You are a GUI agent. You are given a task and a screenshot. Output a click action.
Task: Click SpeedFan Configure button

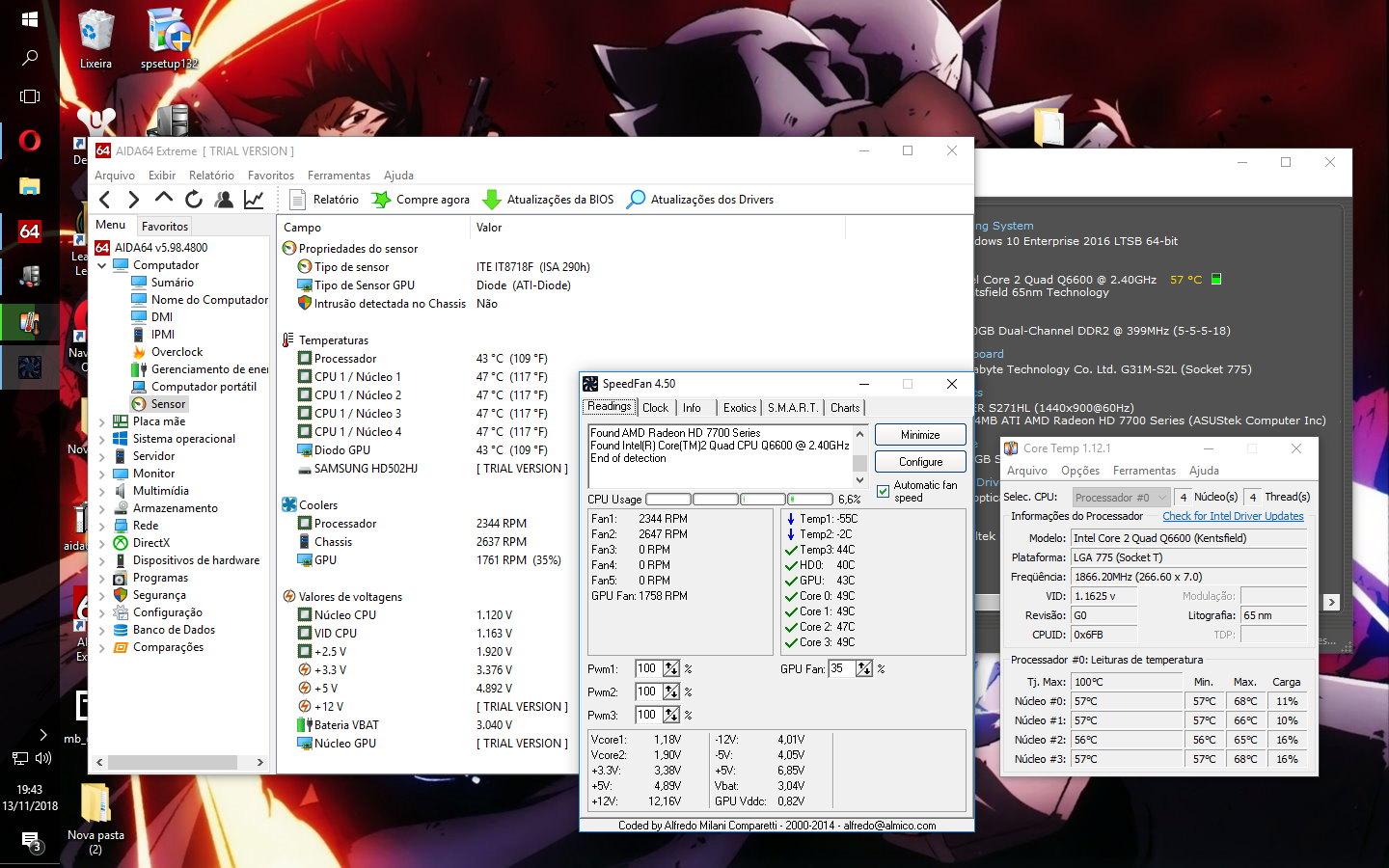point(920,462)
